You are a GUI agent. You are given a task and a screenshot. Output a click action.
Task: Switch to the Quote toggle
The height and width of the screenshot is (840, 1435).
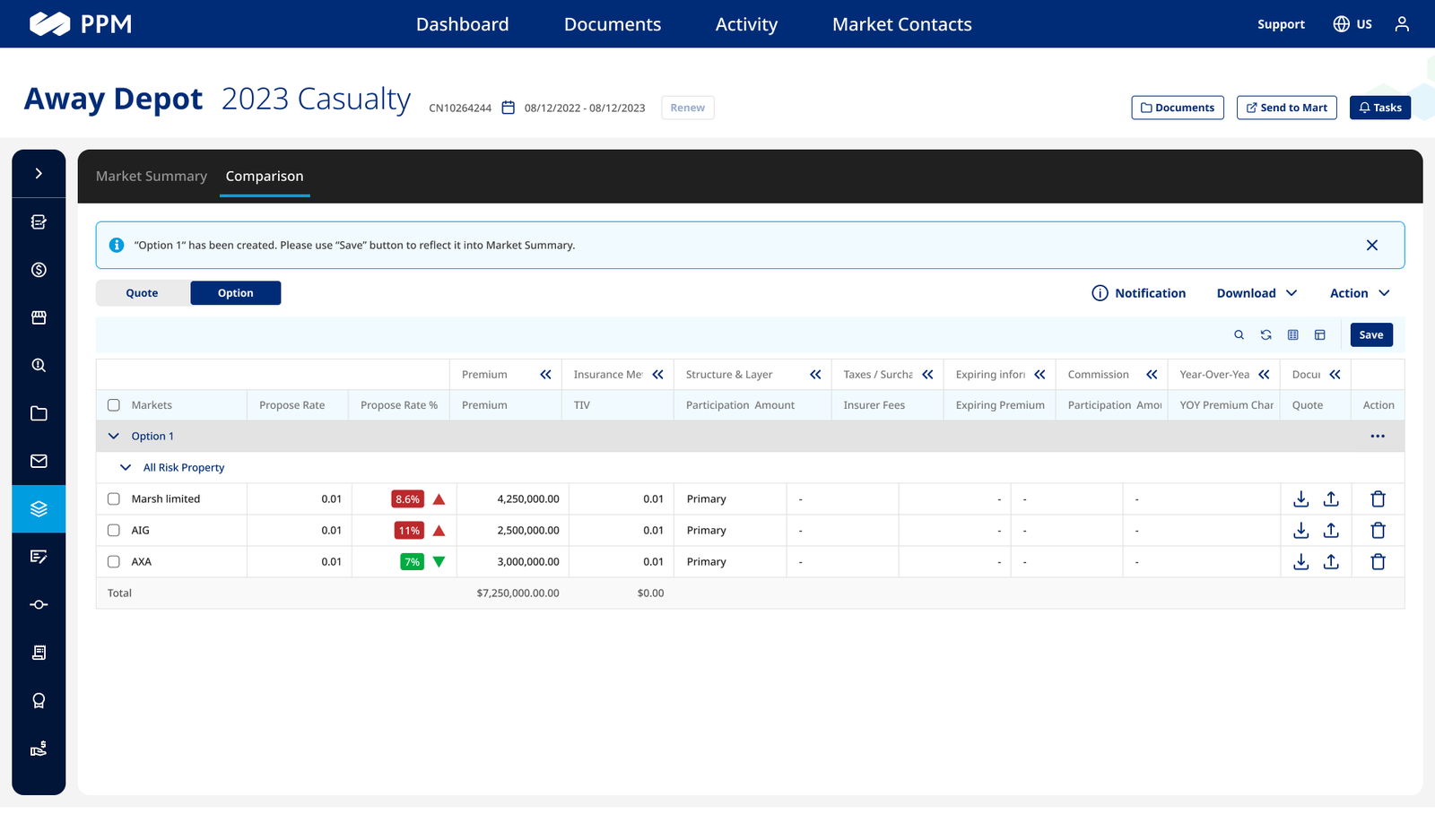coord(143,293)
